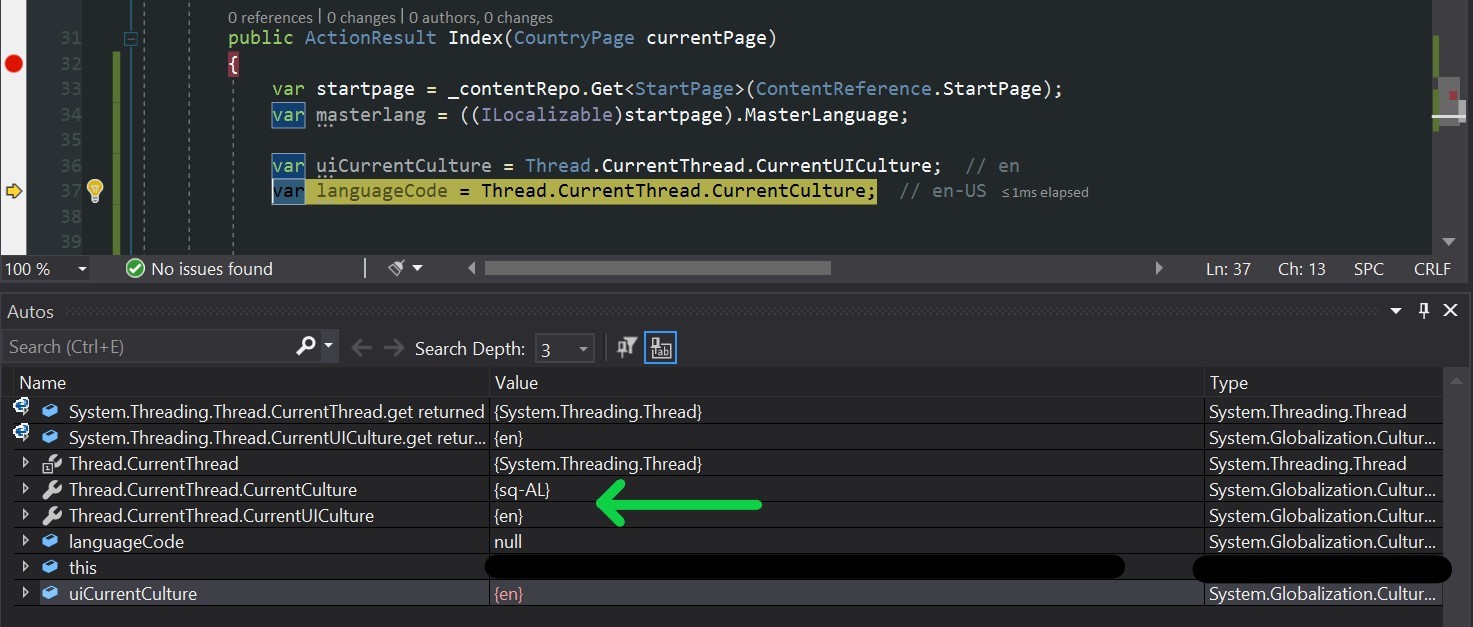
Task: Click the yellow current statement arrow
Action: coord(13,190)
